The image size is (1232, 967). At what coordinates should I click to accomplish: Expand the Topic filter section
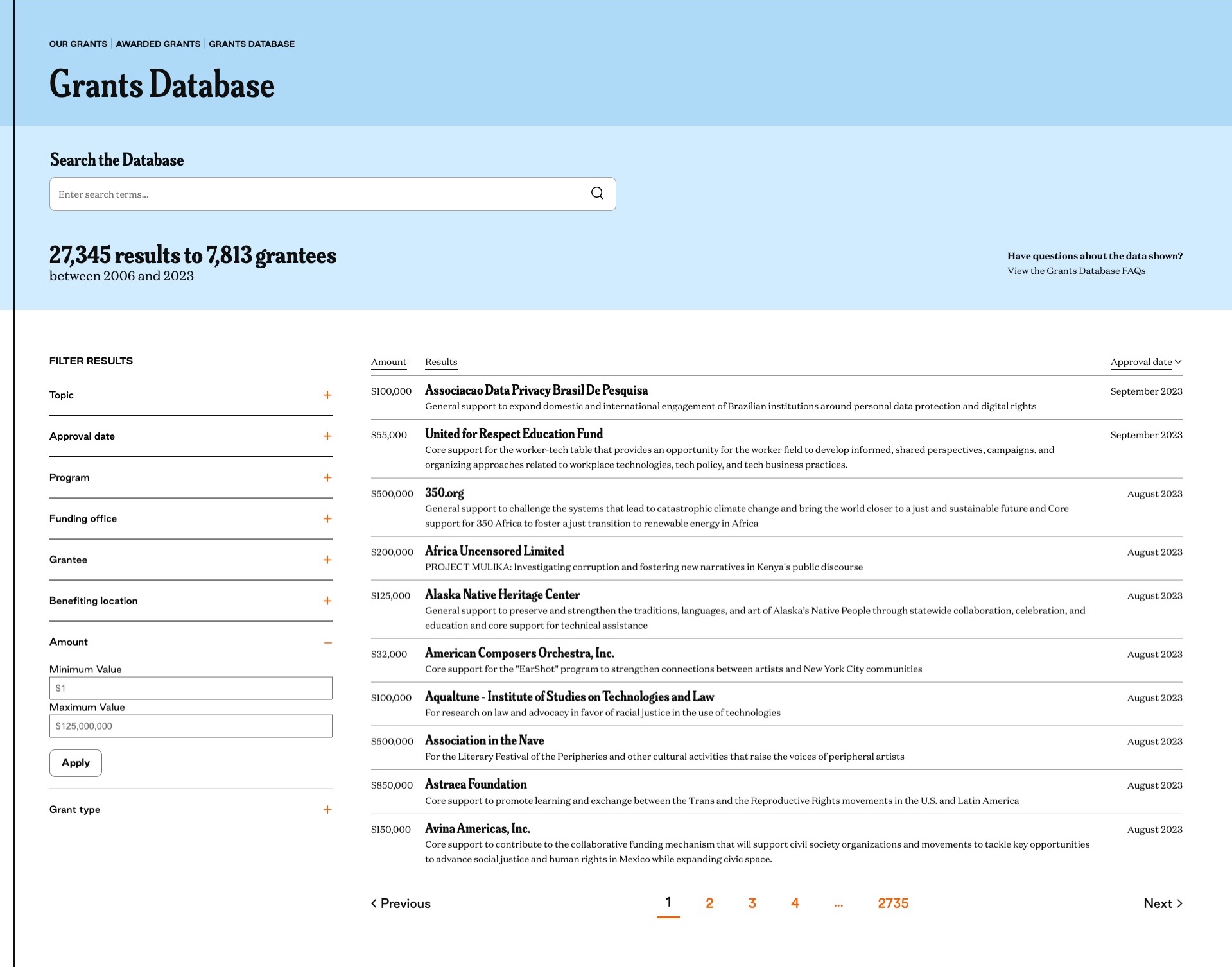[327, 395]
